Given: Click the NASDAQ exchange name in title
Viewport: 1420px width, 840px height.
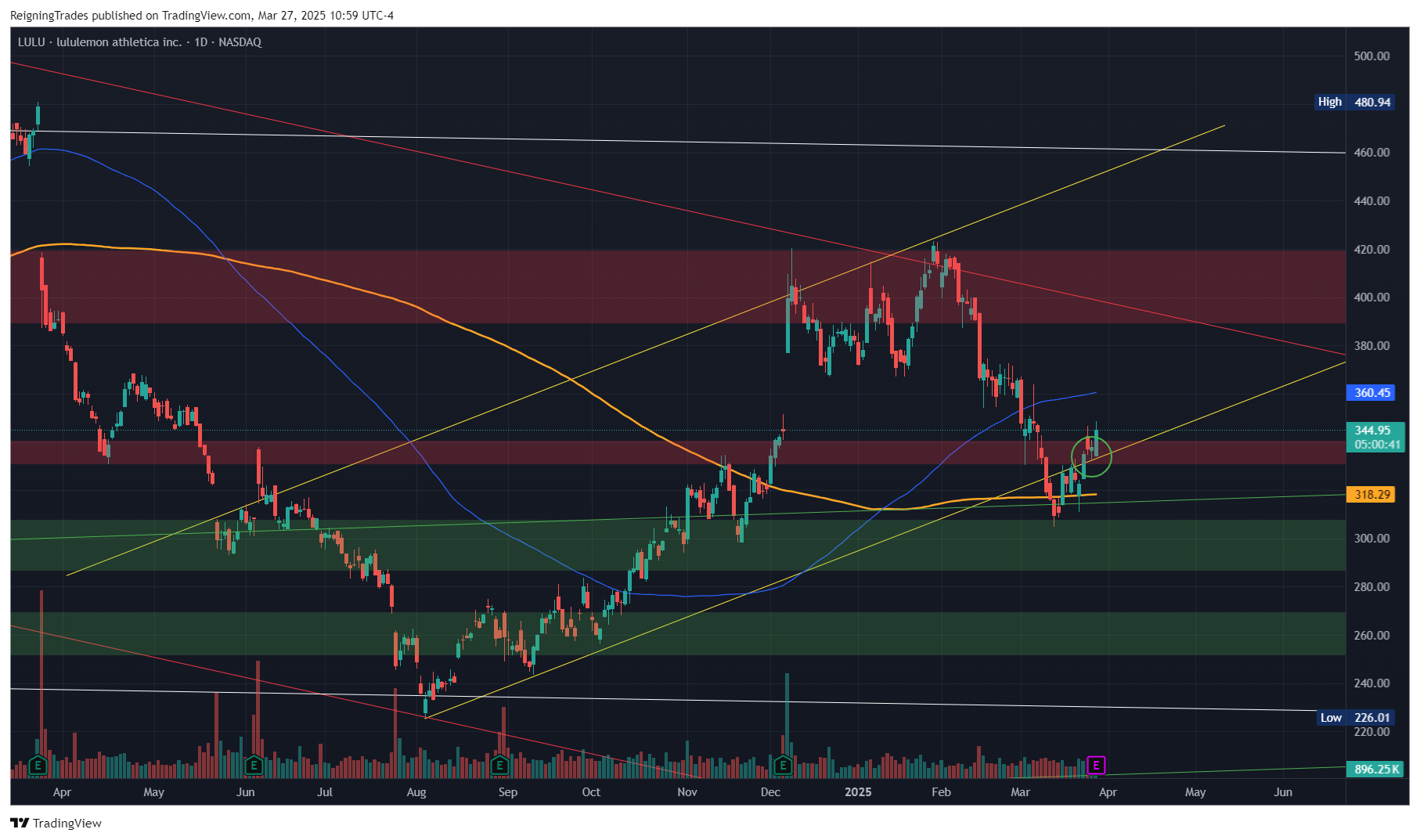Looking at the screenshot, I should point(240,42).
